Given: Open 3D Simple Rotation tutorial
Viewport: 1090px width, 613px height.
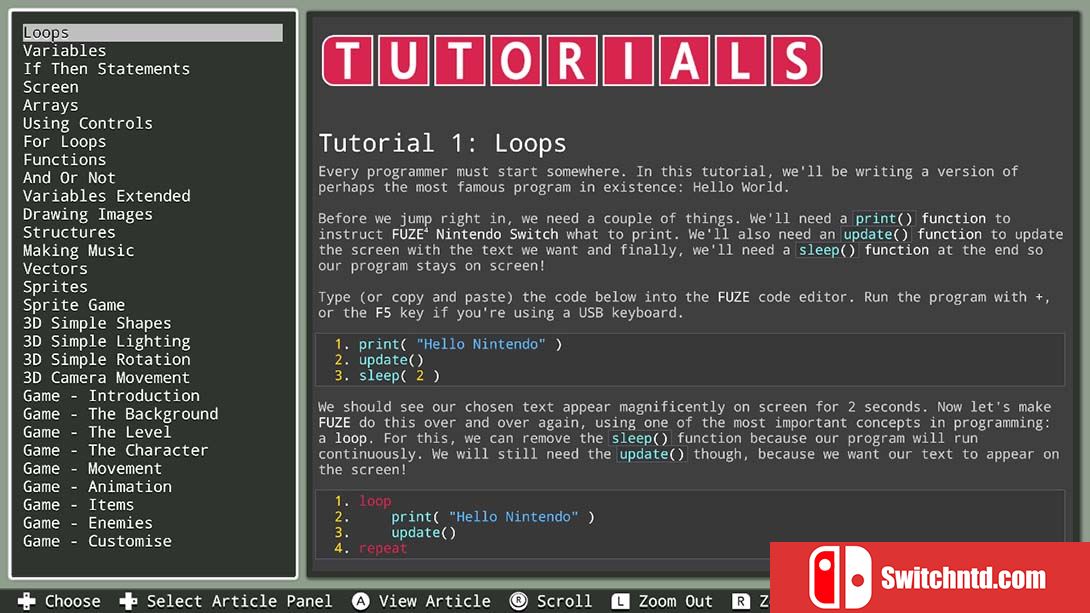Looking at the screenshot, I should [x=106, y=359].
